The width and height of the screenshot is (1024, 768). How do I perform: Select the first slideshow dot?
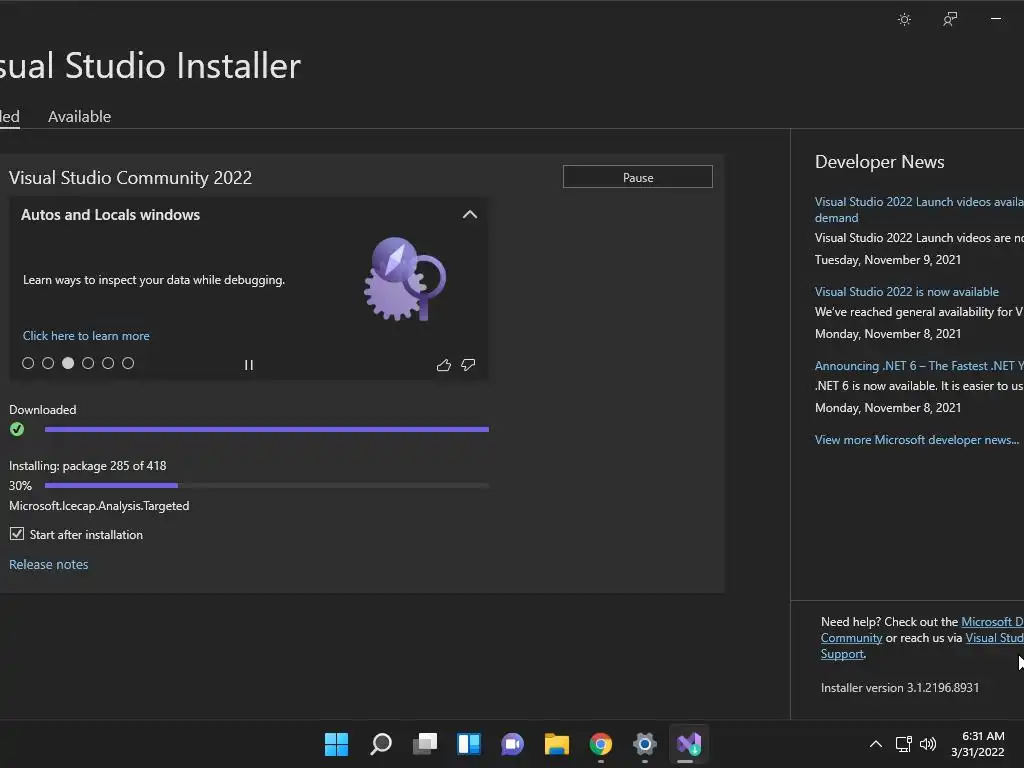tap(28, 363)
